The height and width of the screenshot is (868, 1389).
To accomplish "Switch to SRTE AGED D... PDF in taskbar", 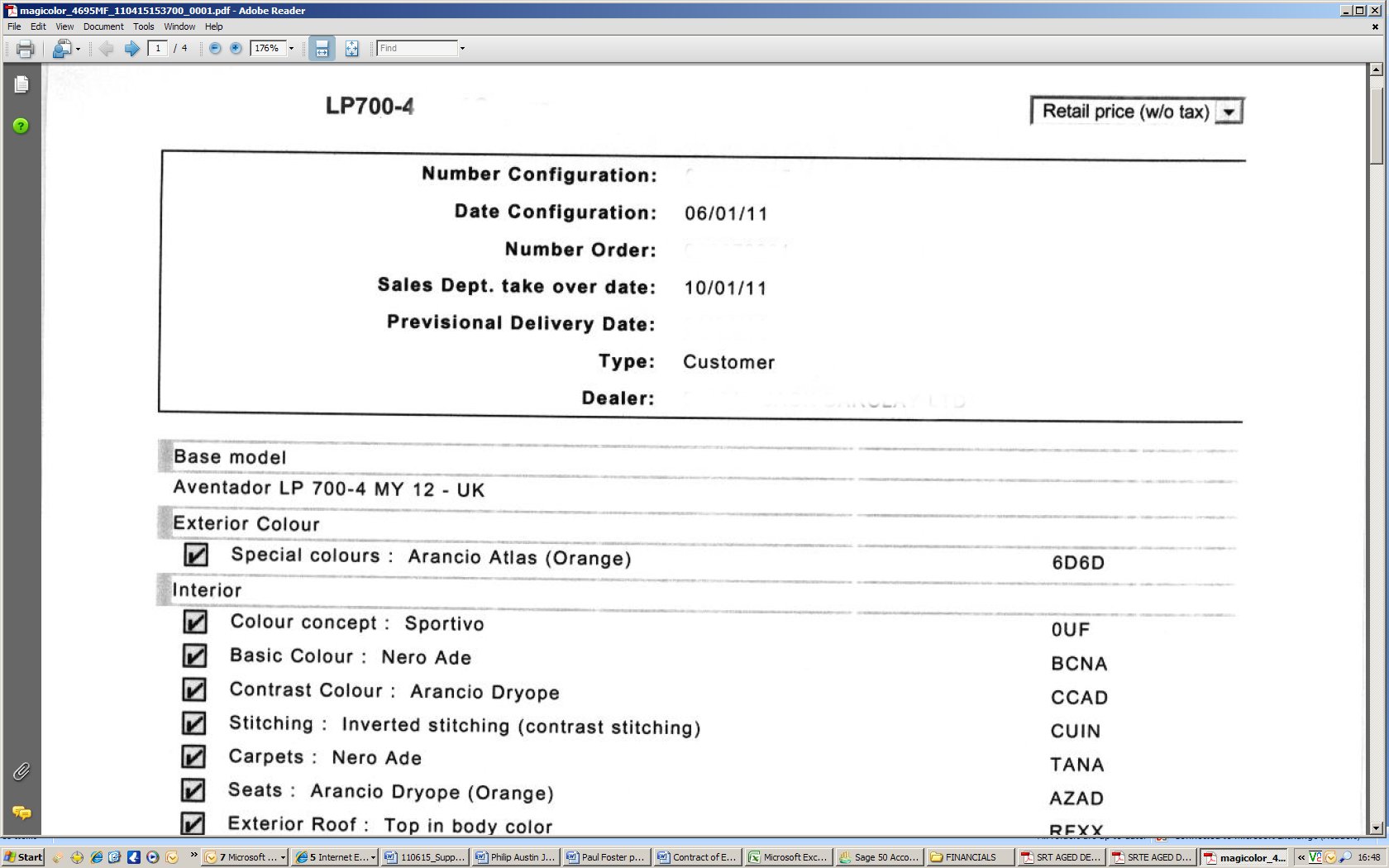I will [1153, 857].
